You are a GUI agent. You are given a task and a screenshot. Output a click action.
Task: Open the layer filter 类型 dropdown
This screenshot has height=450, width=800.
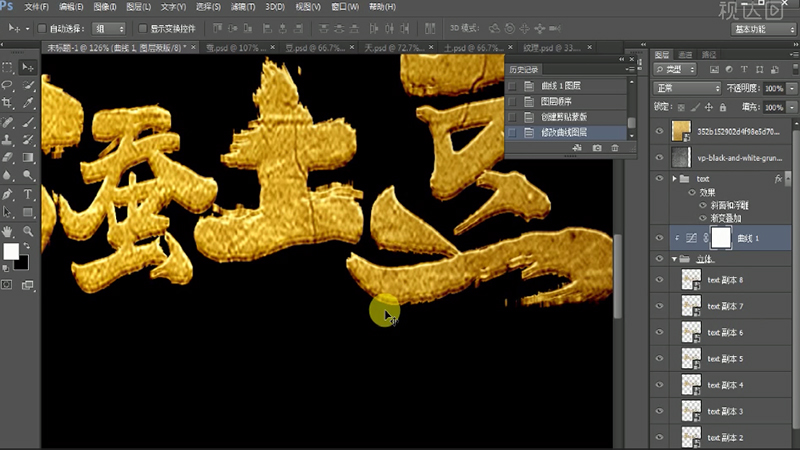coord(676,69)
